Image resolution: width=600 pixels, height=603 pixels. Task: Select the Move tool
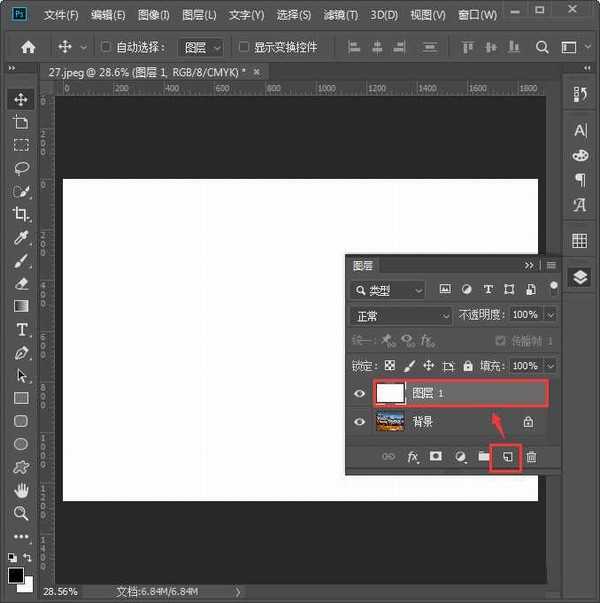coord(21,99)
